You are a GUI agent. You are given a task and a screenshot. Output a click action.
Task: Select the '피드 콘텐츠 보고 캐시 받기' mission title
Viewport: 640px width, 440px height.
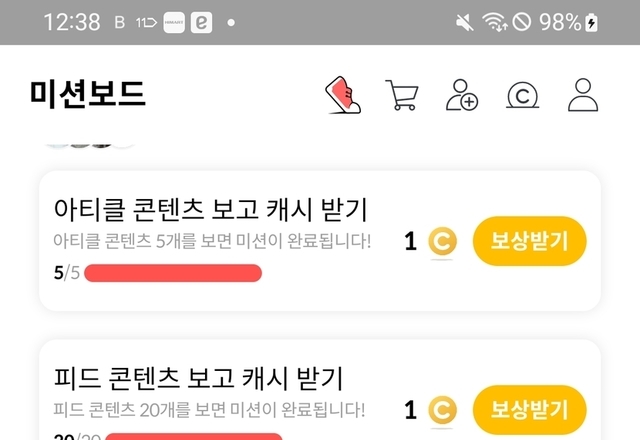click(198, 379)
